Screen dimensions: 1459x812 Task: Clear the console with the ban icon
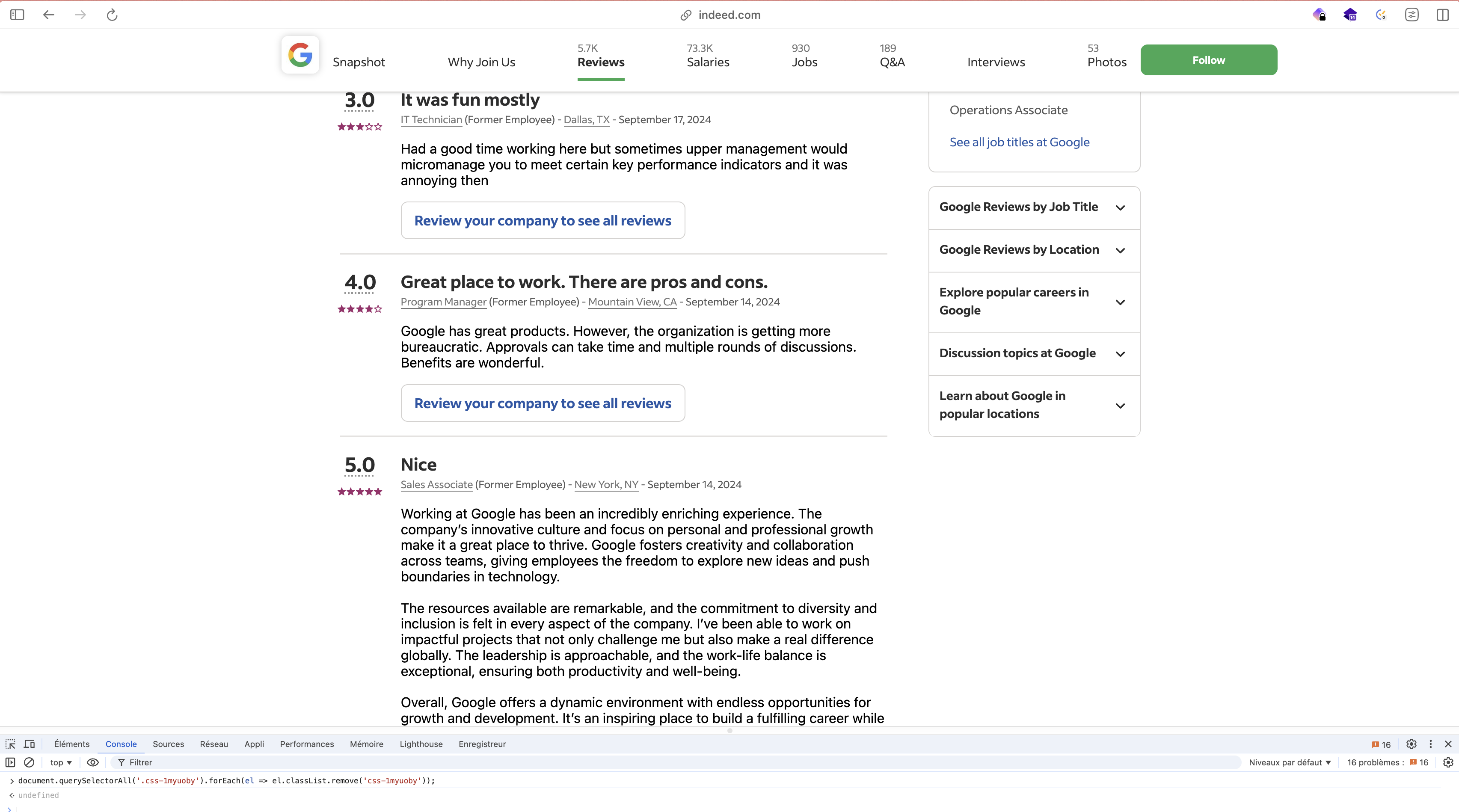tap(29, 762)
